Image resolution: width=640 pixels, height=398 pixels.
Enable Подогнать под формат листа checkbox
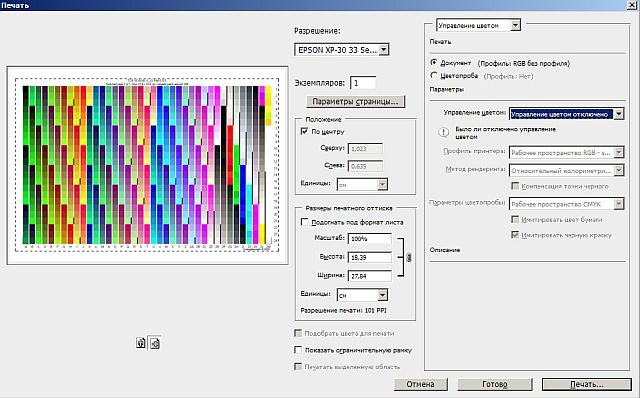tap(304, 222)
